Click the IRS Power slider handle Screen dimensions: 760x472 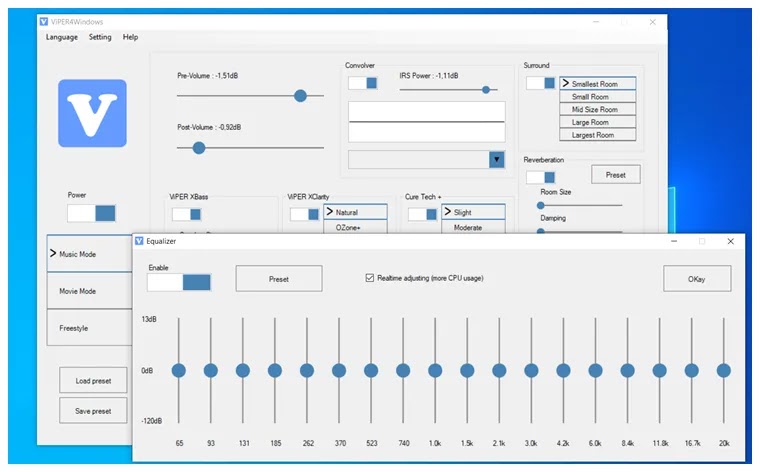(486, 90)
